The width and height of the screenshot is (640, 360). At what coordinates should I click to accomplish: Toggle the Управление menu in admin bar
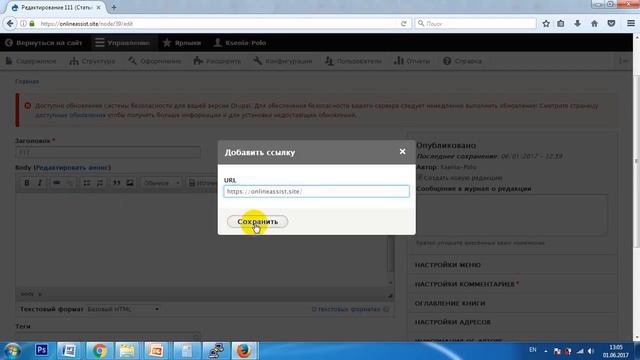click(x=123, y=43)
